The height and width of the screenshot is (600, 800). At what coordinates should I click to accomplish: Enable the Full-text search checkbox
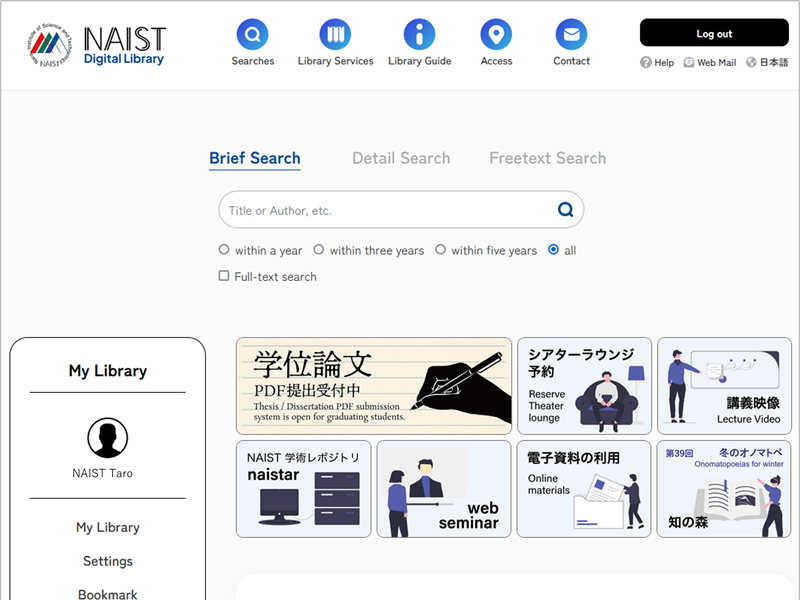click(224, 276)
